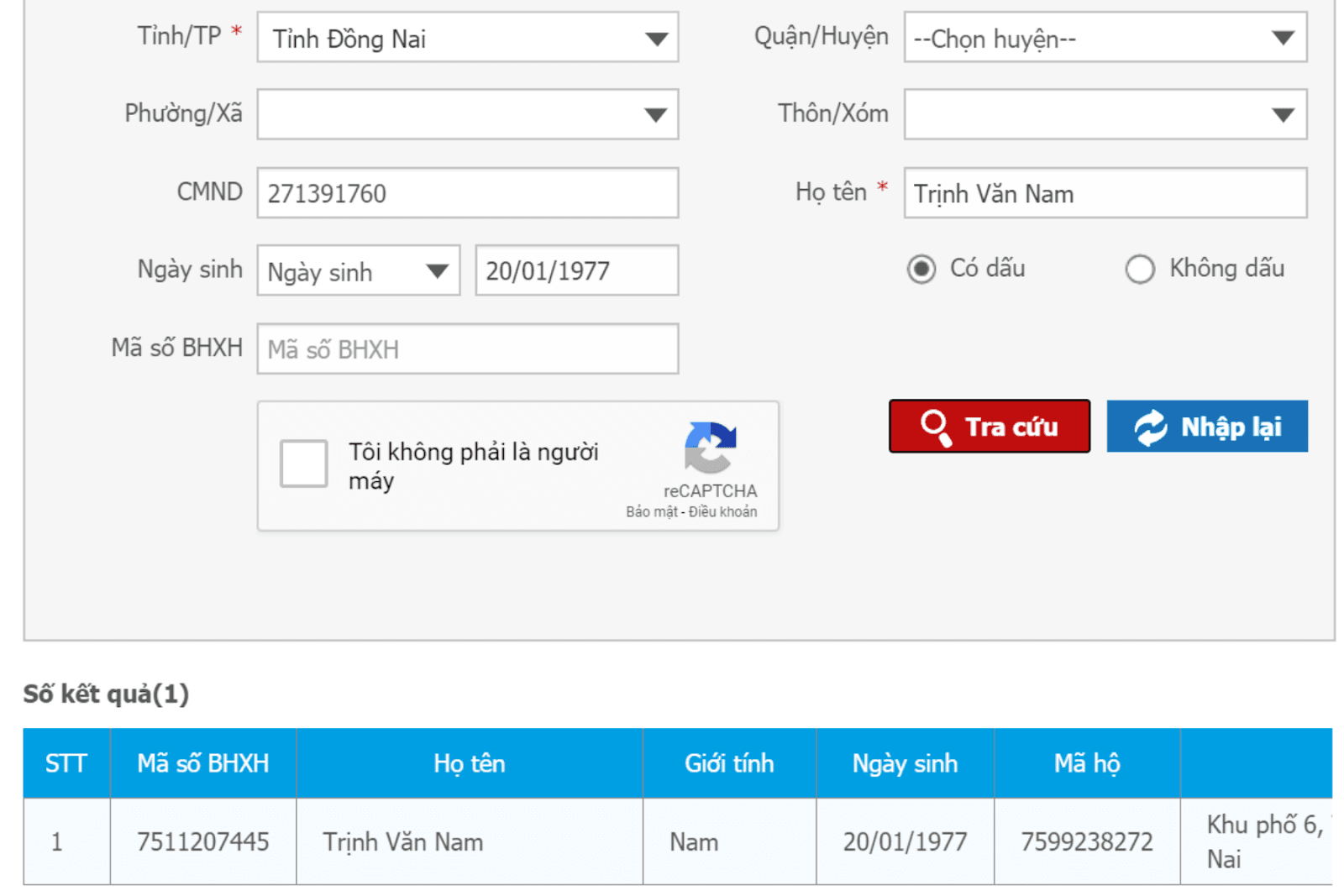Expand the Phường/Xã dropdown
1344x896 pixels.
pyautogui.click(x=467, y=114)
